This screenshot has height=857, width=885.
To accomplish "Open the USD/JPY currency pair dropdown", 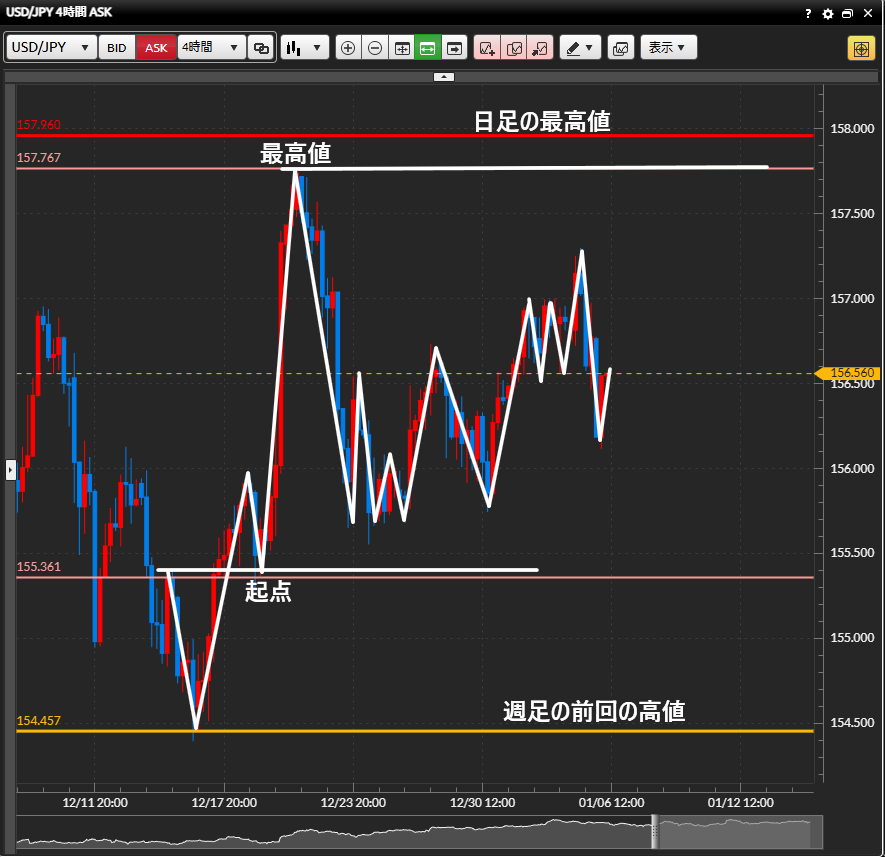I will [x=52, y=48].
